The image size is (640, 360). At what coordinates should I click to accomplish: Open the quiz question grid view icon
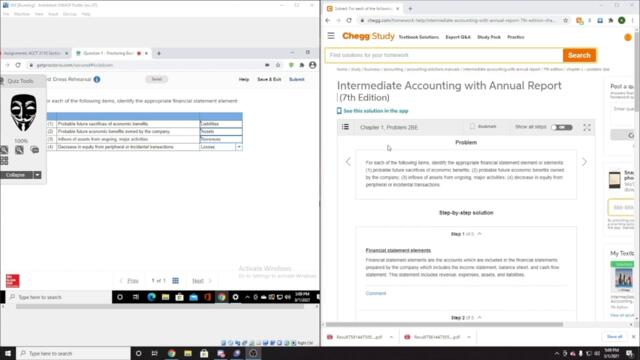click(x=176, y=280)
